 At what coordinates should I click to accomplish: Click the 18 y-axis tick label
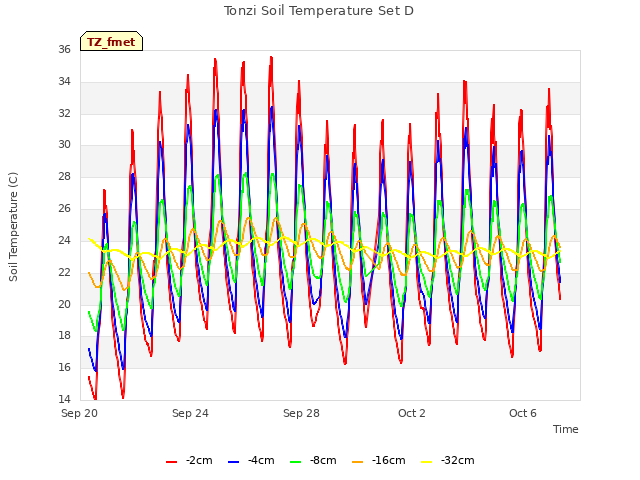pyautogui.click(x=64, y=336)
